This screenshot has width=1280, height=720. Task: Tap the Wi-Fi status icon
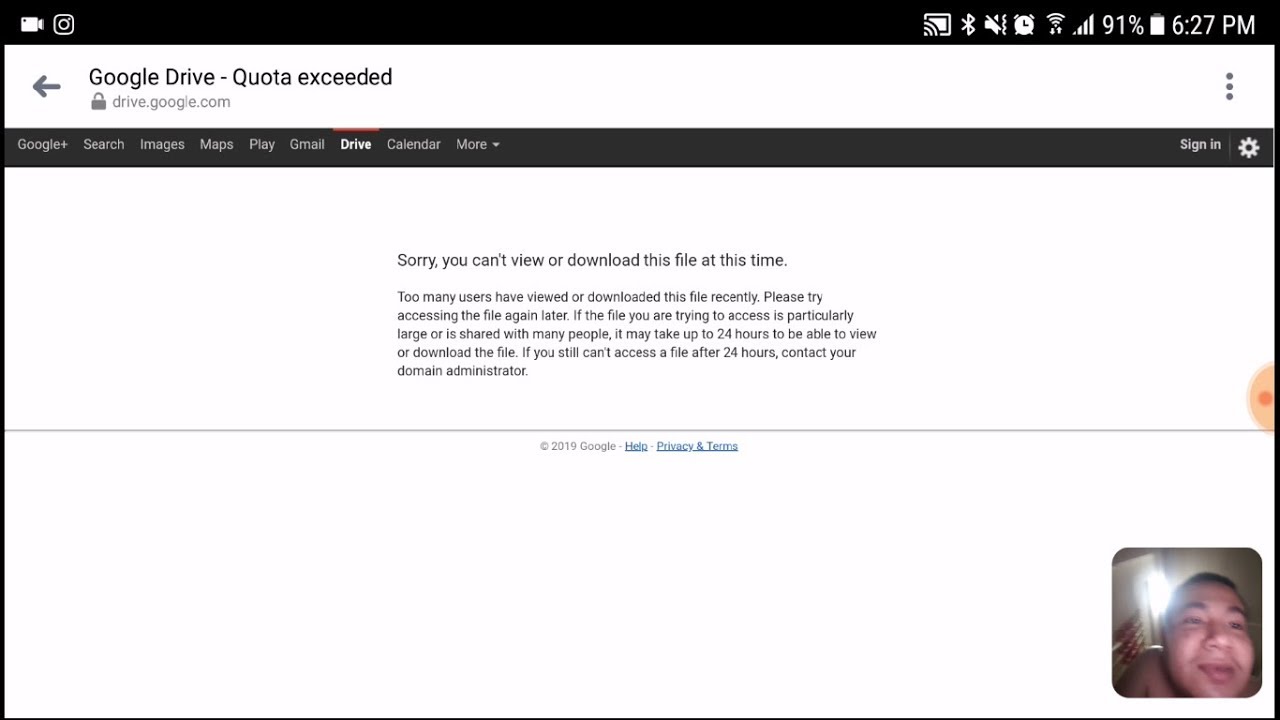(1055, 25)
